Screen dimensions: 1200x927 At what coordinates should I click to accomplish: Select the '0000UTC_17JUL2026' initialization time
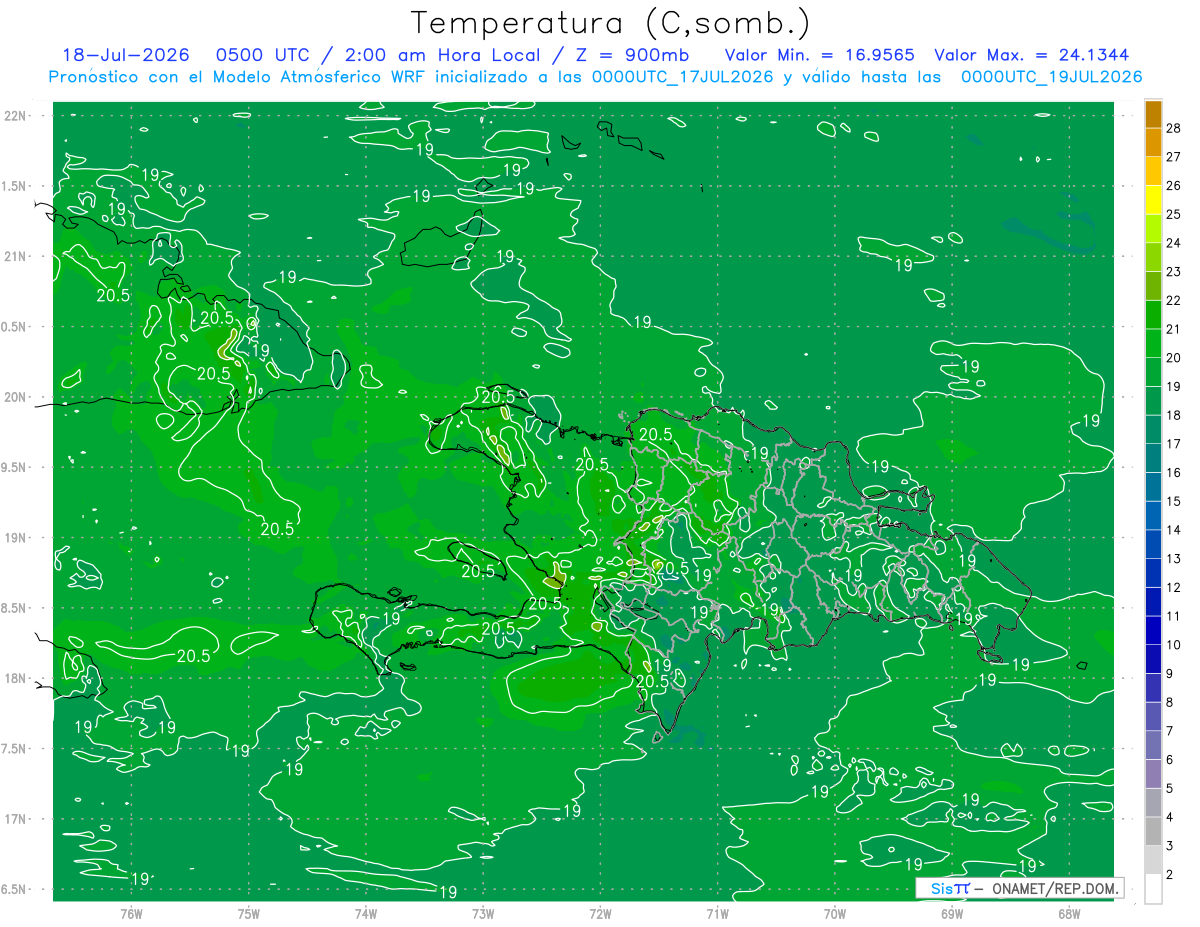coord(683,77)
